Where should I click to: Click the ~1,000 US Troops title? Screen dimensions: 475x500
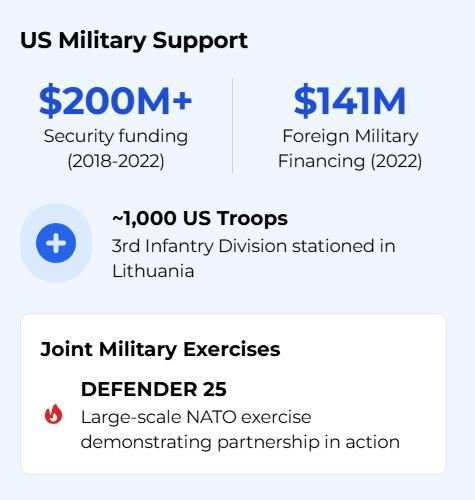[200, 218]
